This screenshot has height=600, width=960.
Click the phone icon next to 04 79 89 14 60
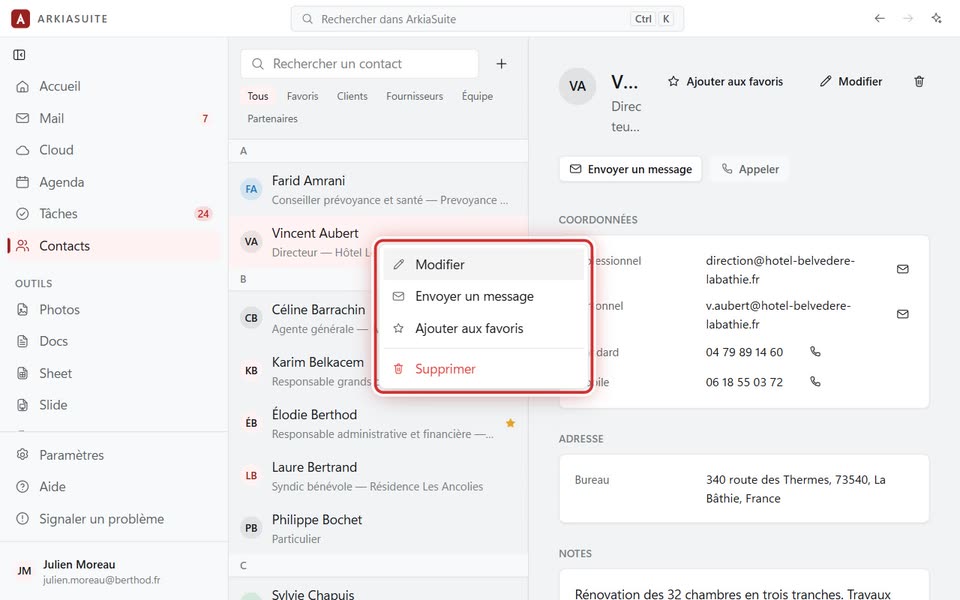pos(815,351)
